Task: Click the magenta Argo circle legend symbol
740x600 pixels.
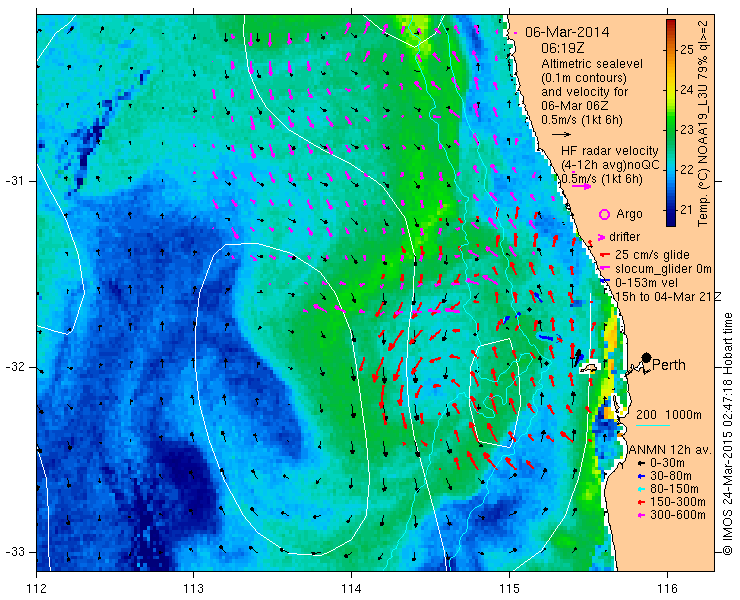Action: point(604,214)
